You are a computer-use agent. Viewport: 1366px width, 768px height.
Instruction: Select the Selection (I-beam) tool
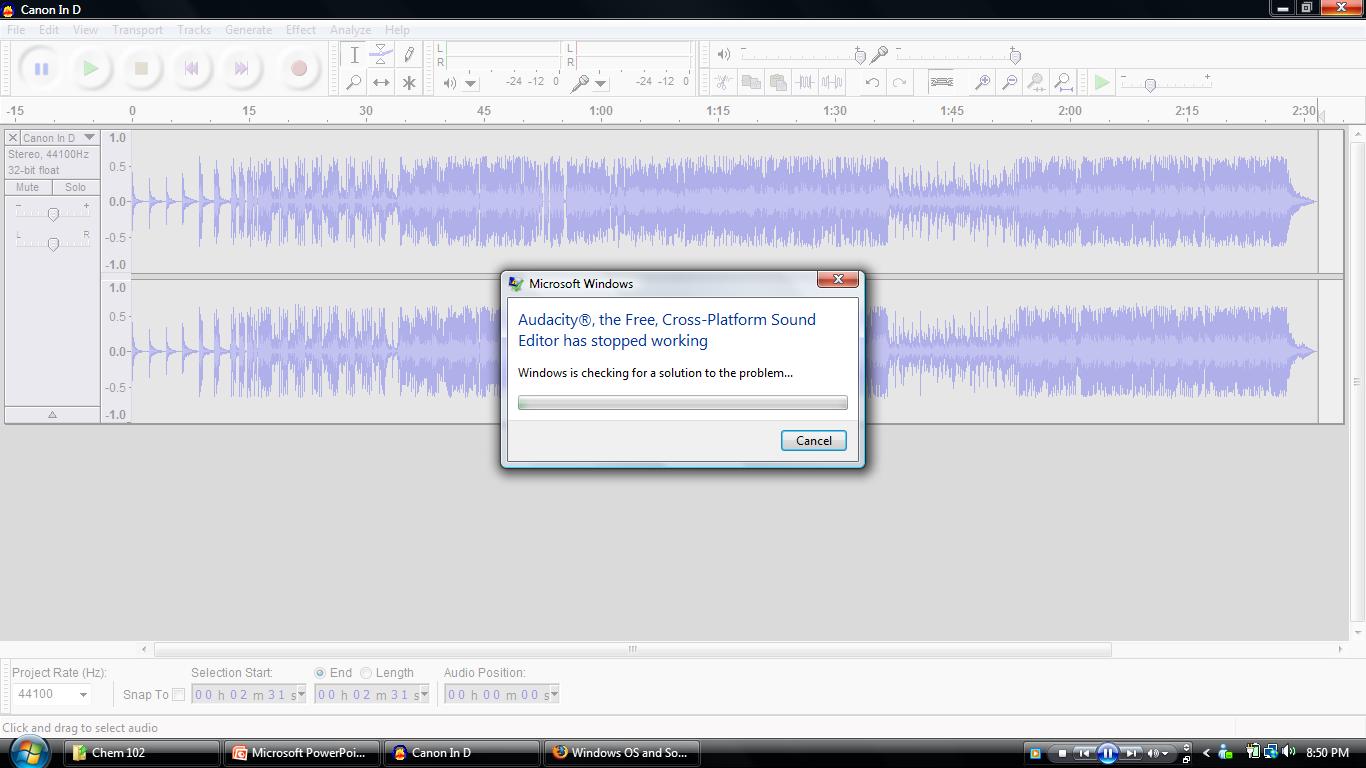(x=354, y=55)
